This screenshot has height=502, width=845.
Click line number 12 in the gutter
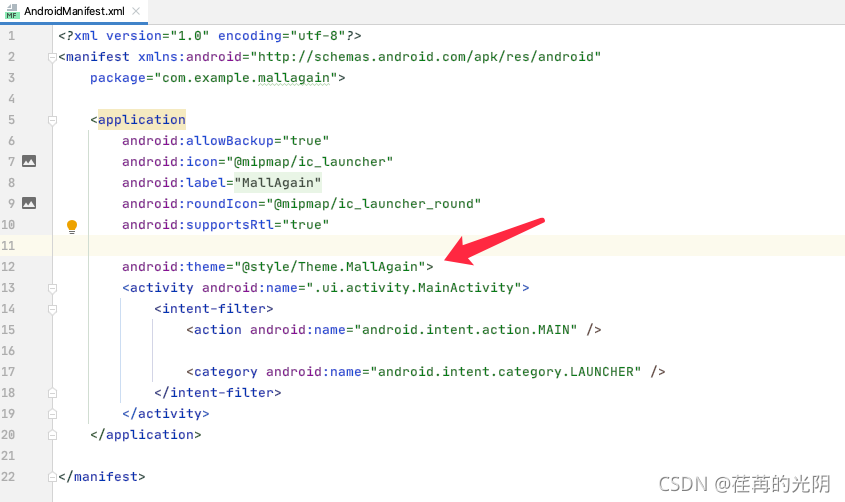coord(8,267)
